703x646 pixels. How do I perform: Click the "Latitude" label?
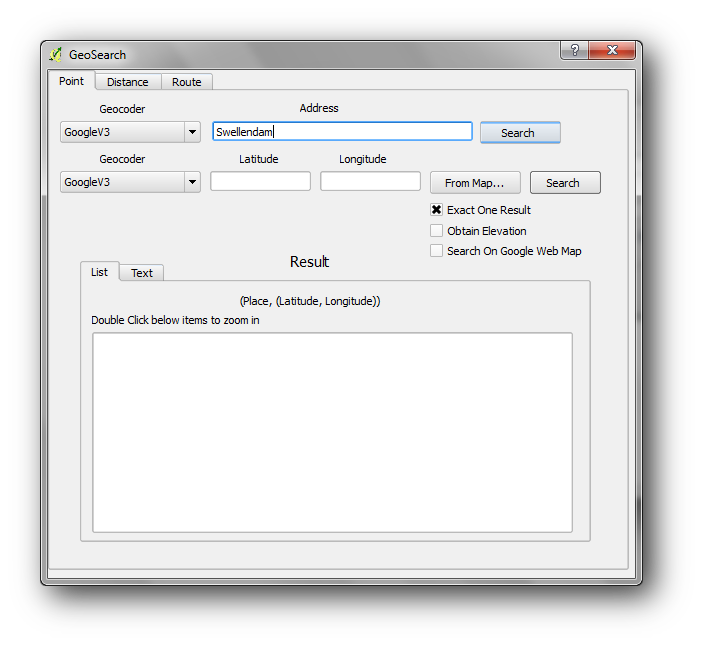click(259, 159)
